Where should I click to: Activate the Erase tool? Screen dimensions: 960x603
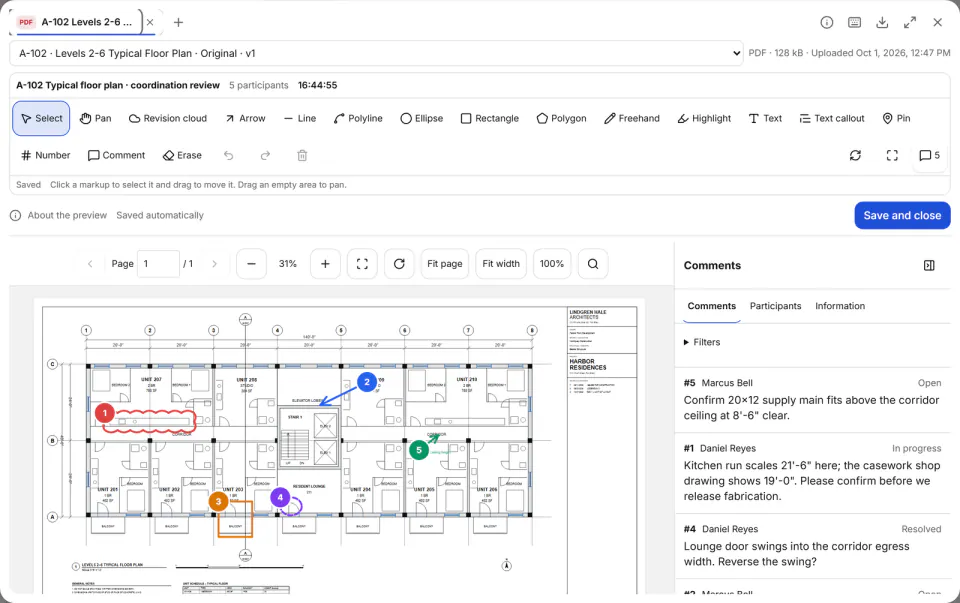point(182,155)
